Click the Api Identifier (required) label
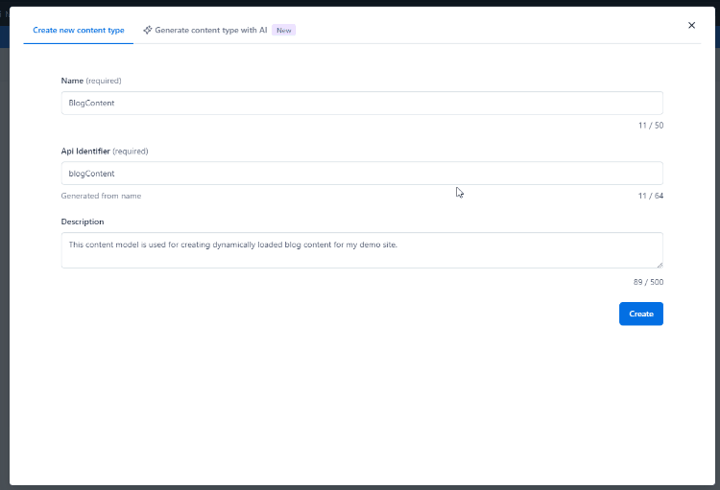Screen dimensions: 720x490 [105, 151]
